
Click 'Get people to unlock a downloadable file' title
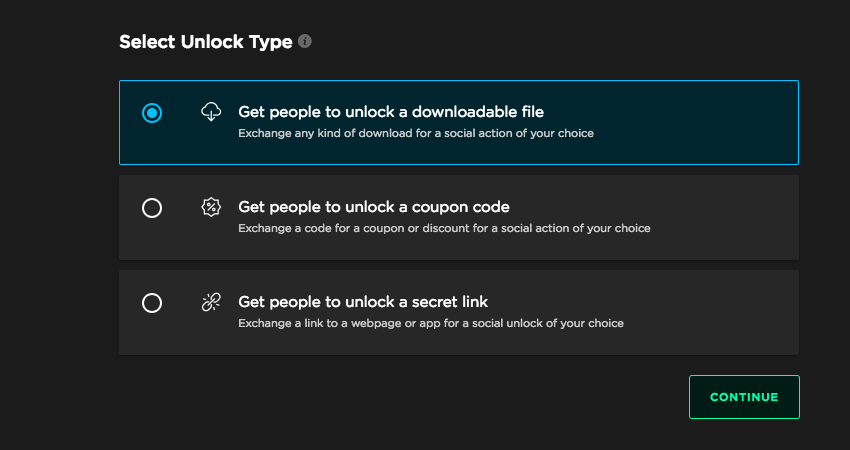pos(390,111)
